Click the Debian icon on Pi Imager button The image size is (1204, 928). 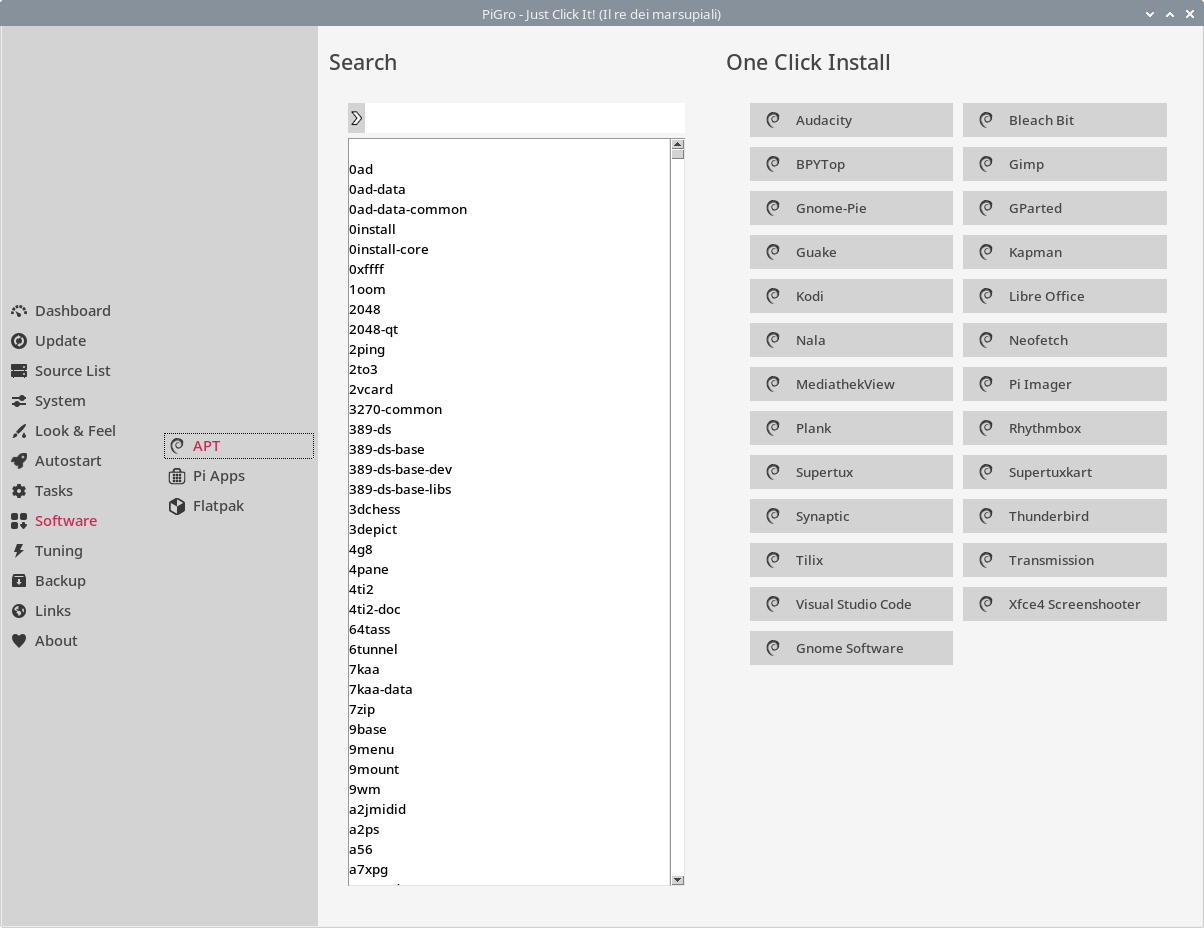pyautogui.click(x=986, y=384)
